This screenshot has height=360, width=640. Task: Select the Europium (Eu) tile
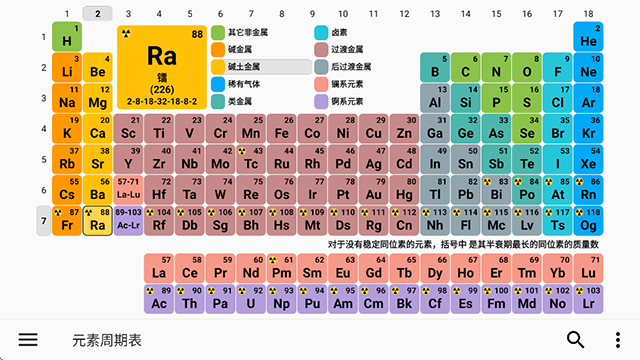click(x=343, y=269)
